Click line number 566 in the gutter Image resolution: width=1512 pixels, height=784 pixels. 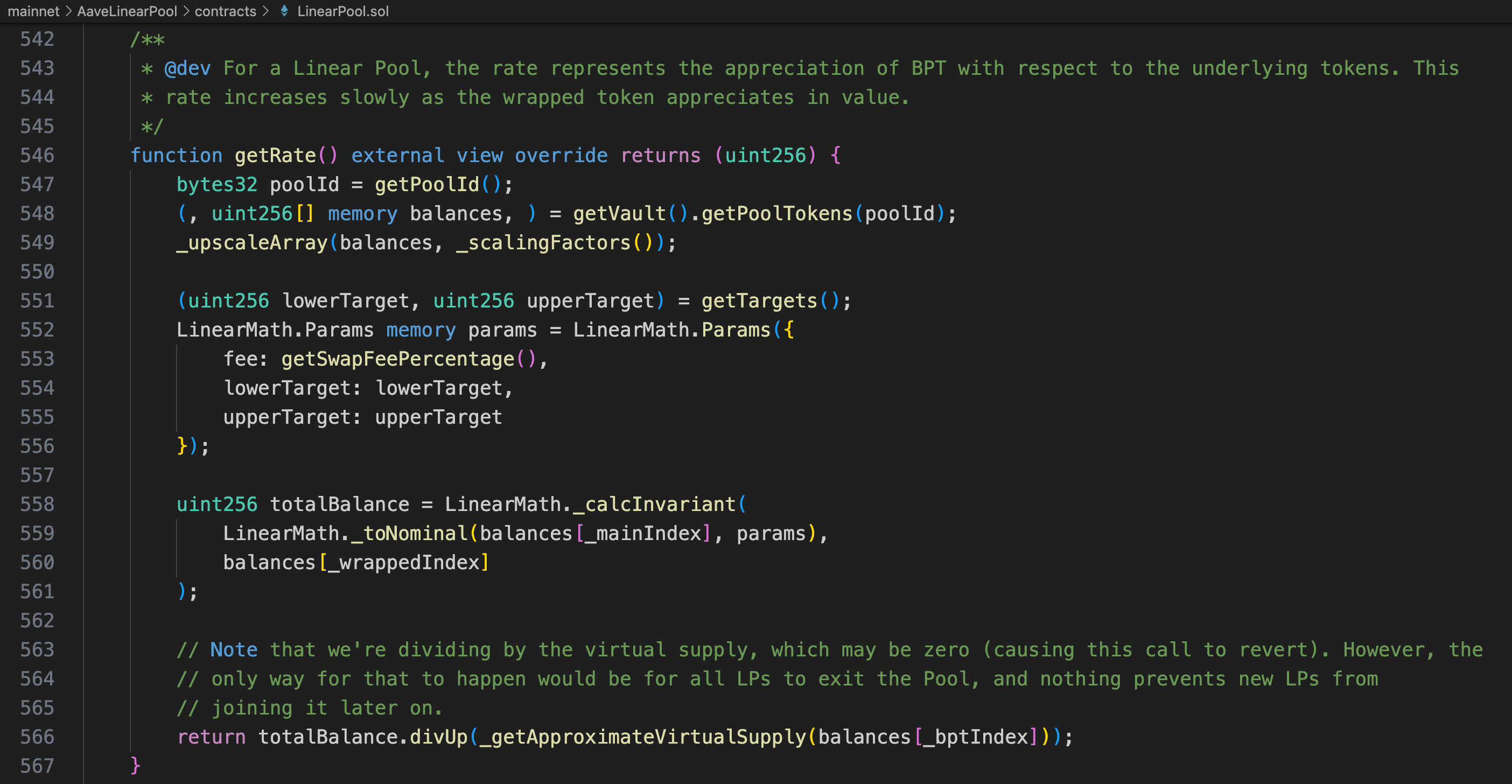(x=37, y=737)
